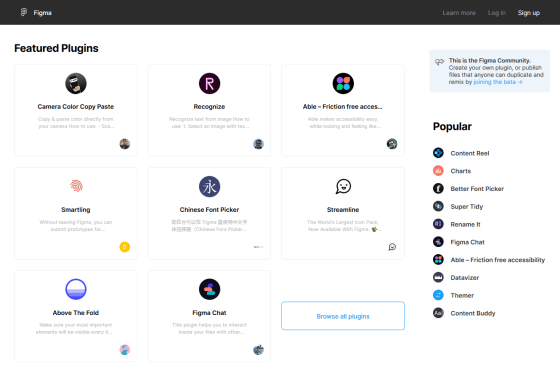
Task: Click author avatar on Able featured card
Action: pyautogui.click(x=392, y=144)
